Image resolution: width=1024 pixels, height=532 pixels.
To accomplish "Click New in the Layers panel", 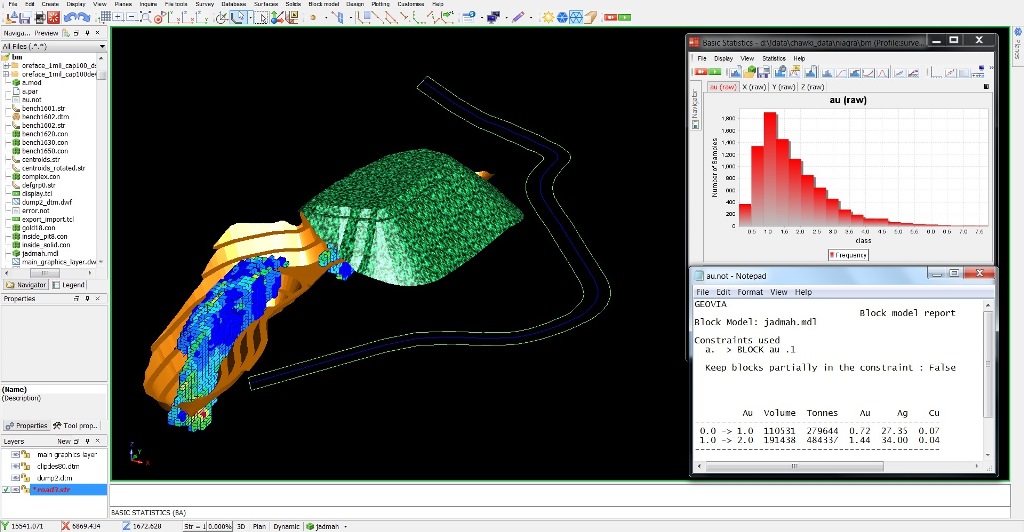I will click(x=63, y=441).
